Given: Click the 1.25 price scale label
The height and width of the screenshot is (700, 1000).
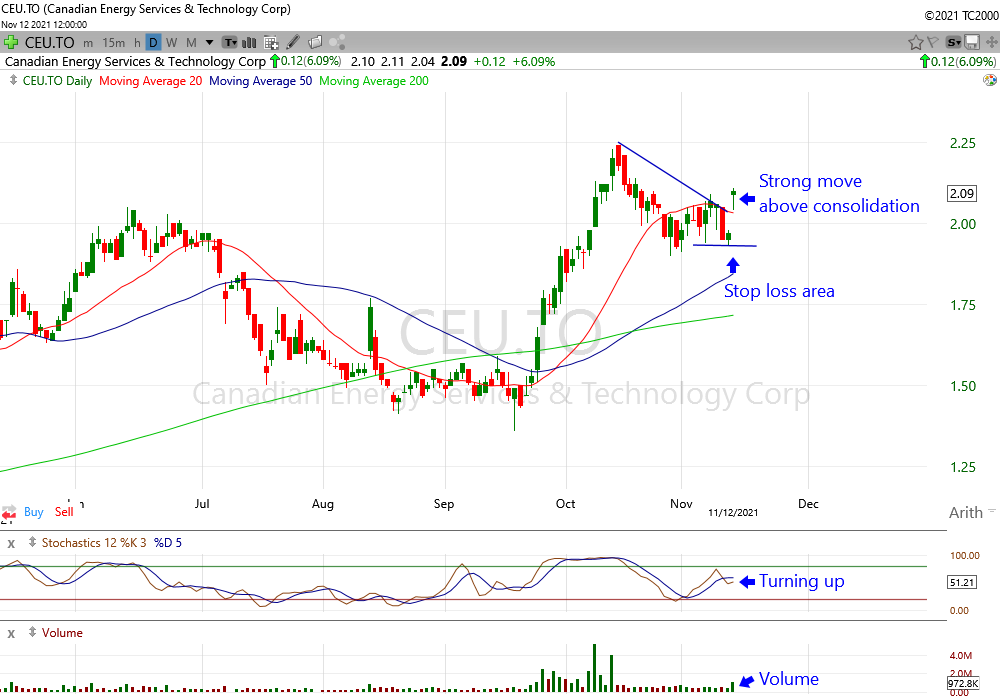Looking at the screenshot, I should coord(962,467).
